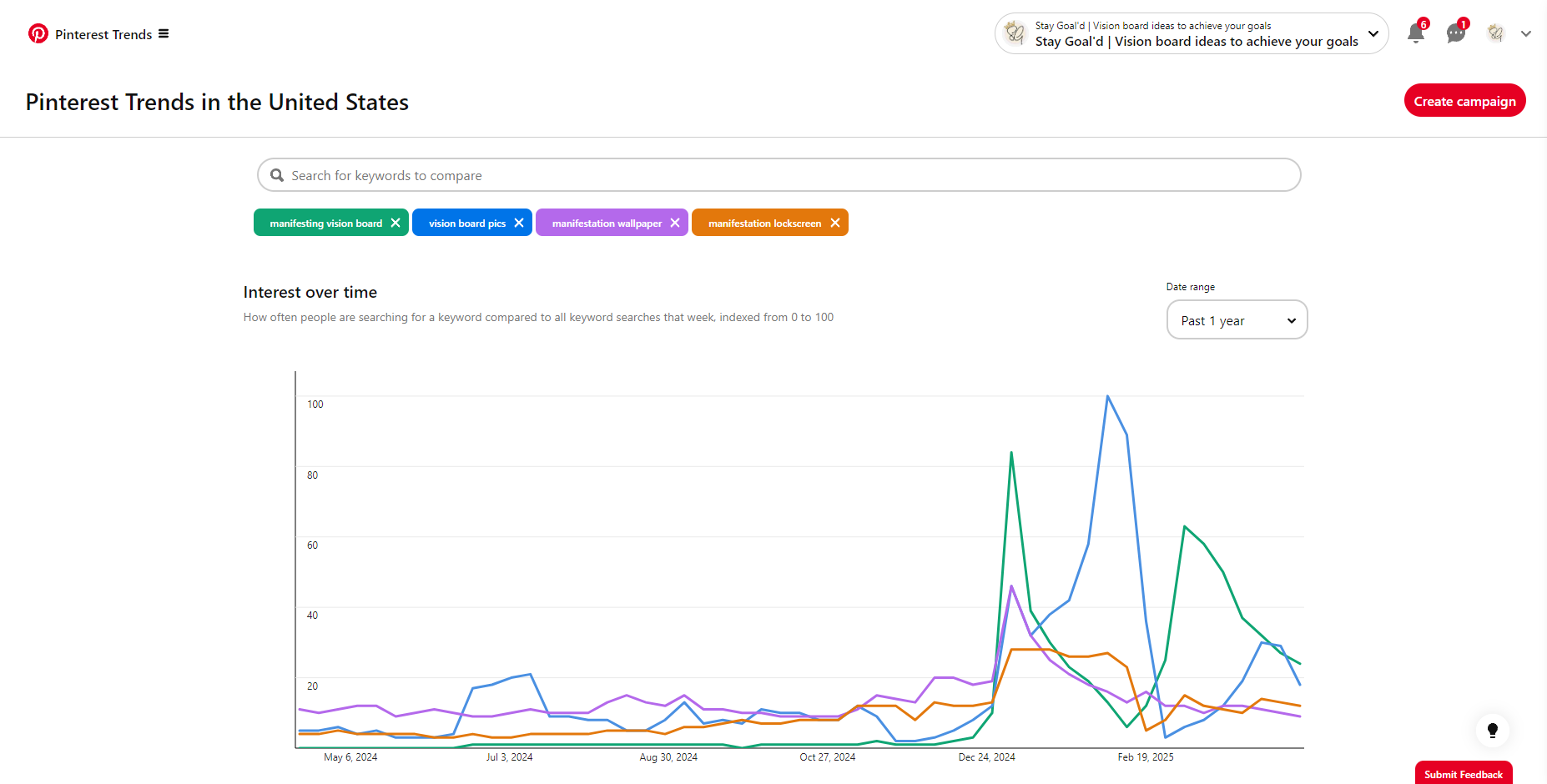Screen dimensions: 1547x784
Task: Remove the vision board pics keyword
Action: (x=519, y=223)
